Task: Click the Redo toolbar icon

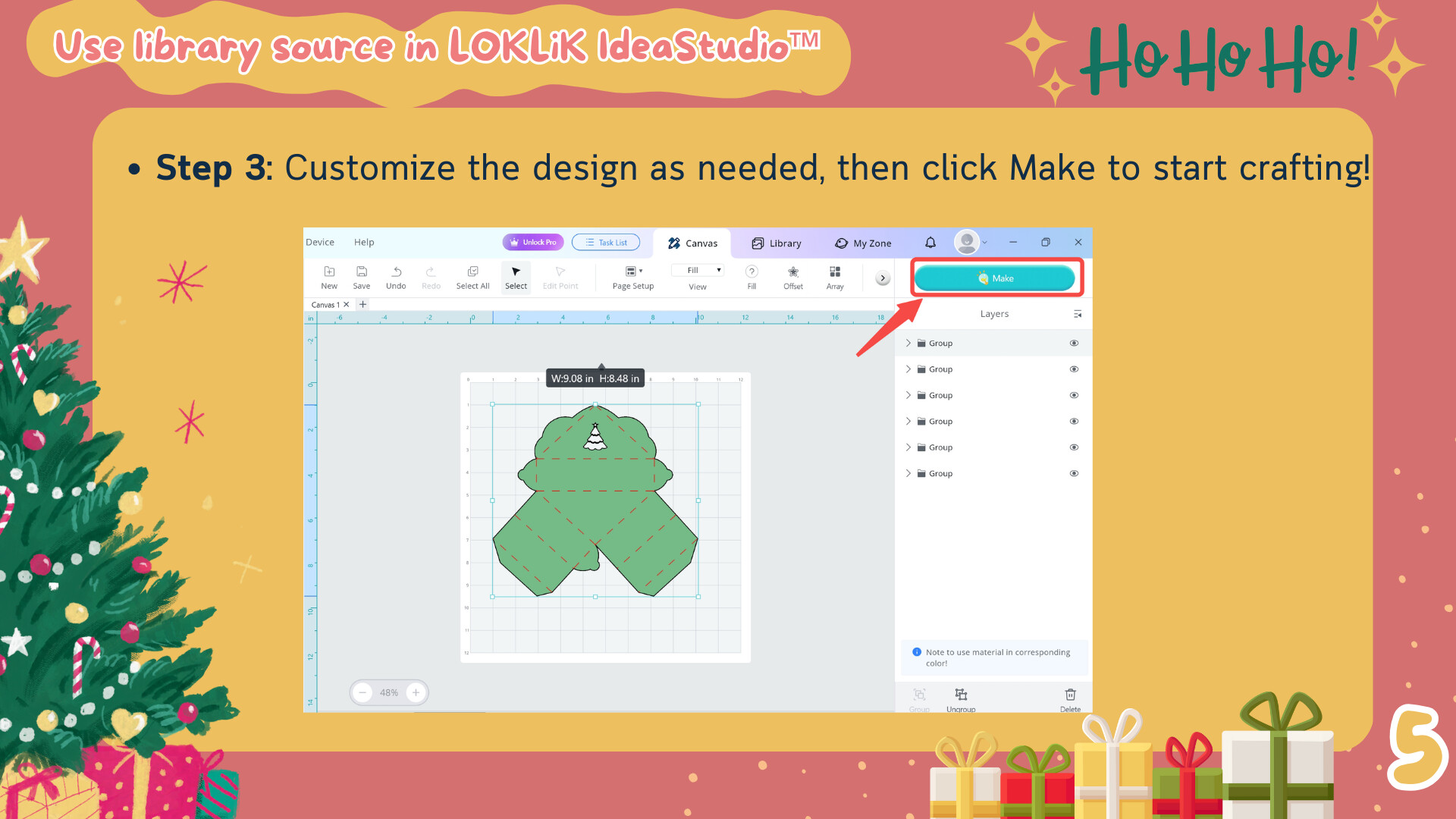Action: tap(431, 271)
